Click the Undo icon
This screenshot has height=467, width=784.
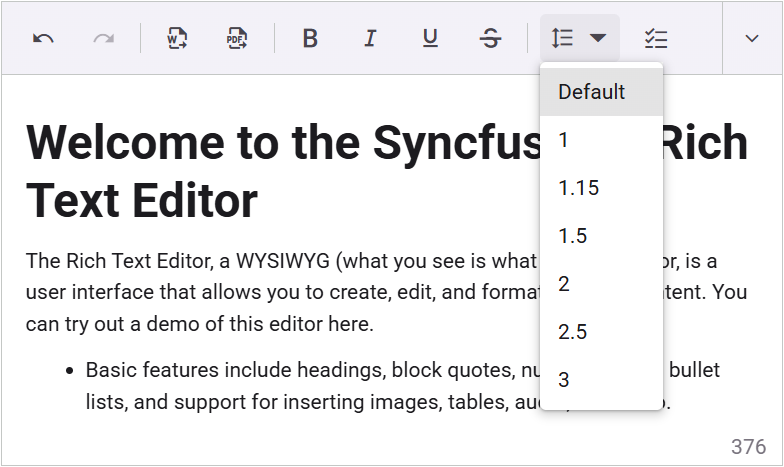(43, 39)
